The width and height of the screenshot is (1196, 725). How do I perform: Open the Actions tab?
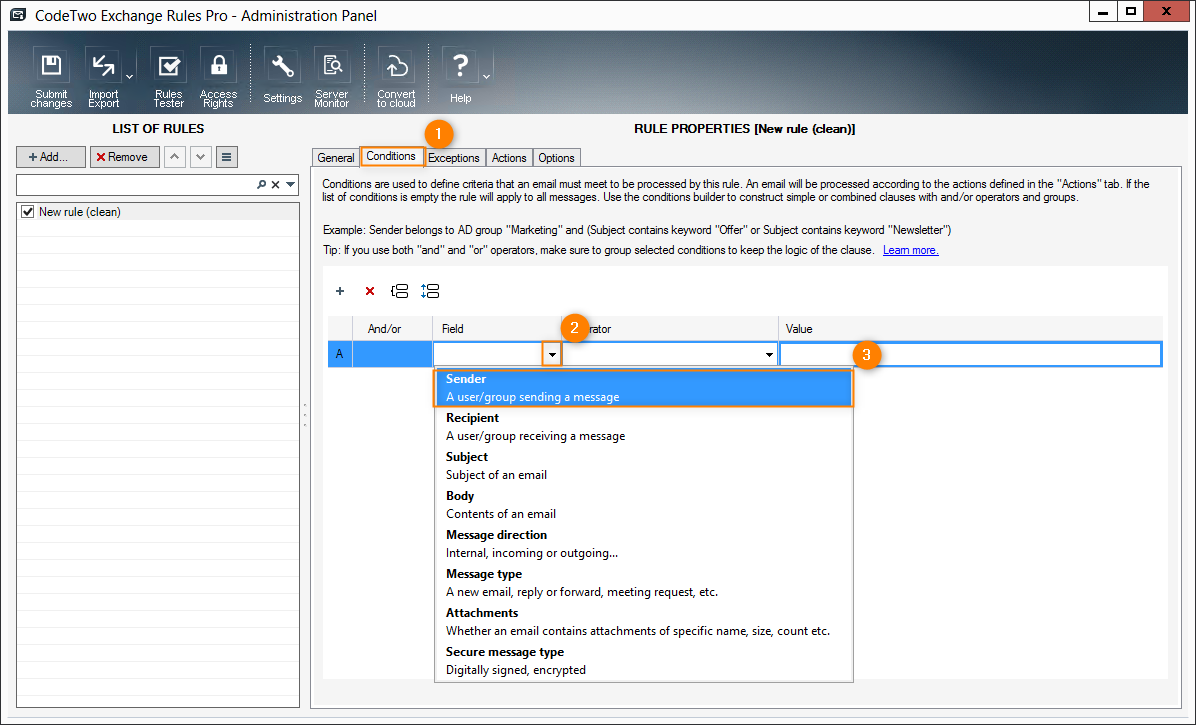(x=509, y=158)
